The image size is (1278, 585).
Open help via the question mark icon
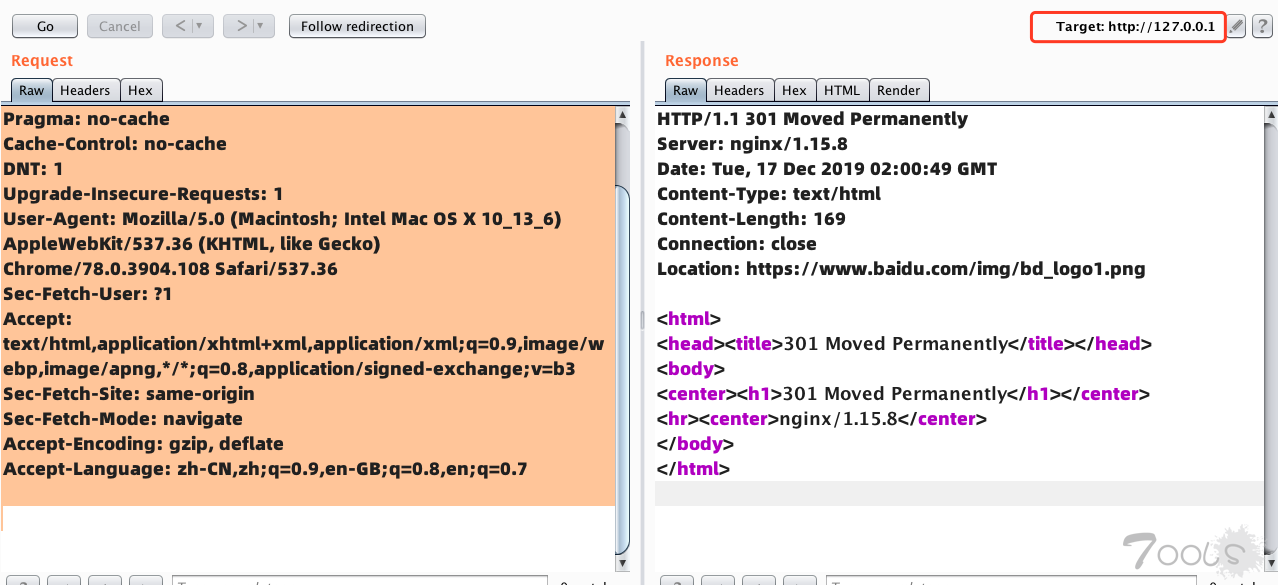(1262, 27)
